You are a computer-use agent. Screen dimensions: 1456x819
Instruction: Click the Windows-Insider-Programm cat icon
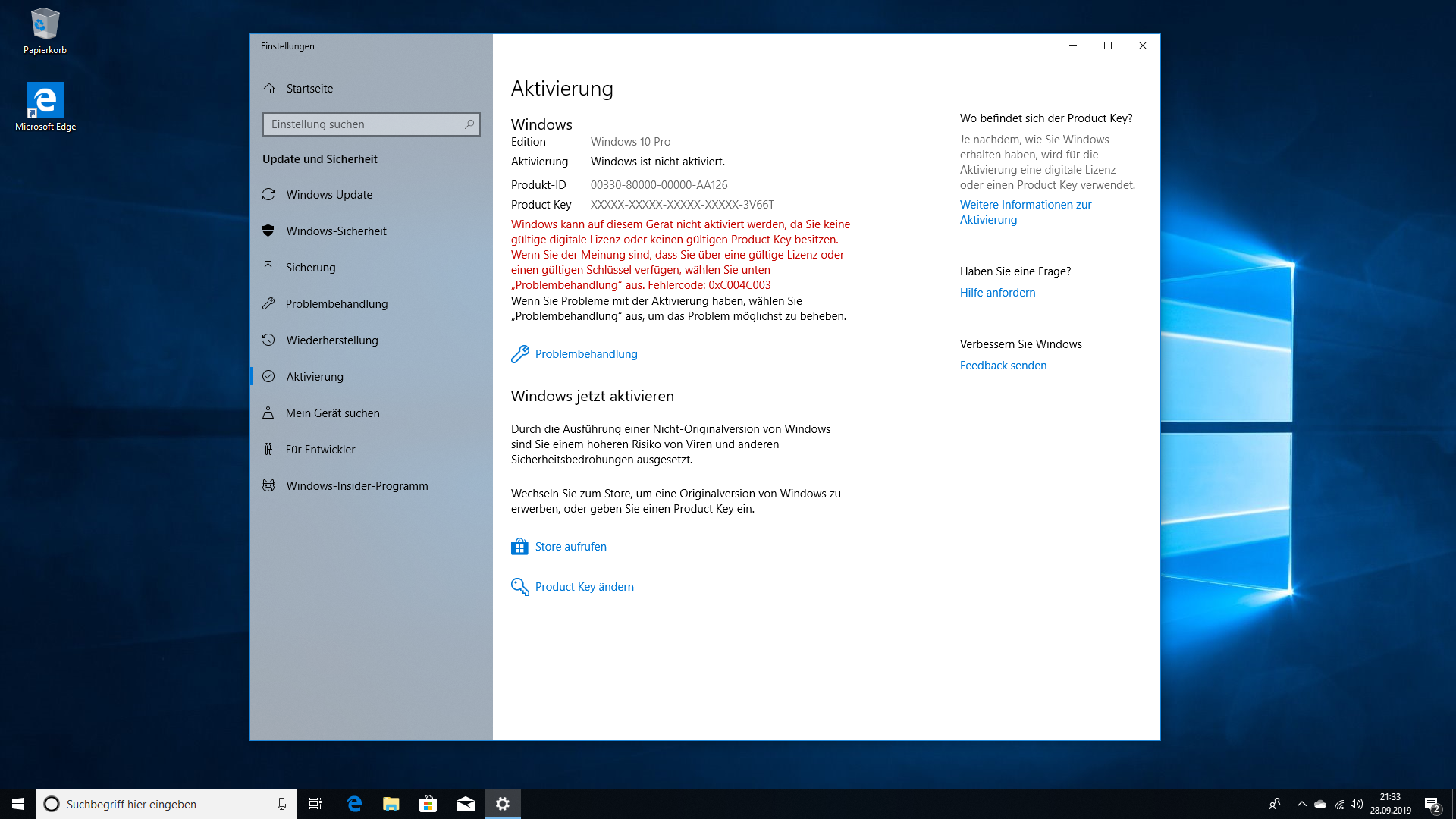(268, 486)
